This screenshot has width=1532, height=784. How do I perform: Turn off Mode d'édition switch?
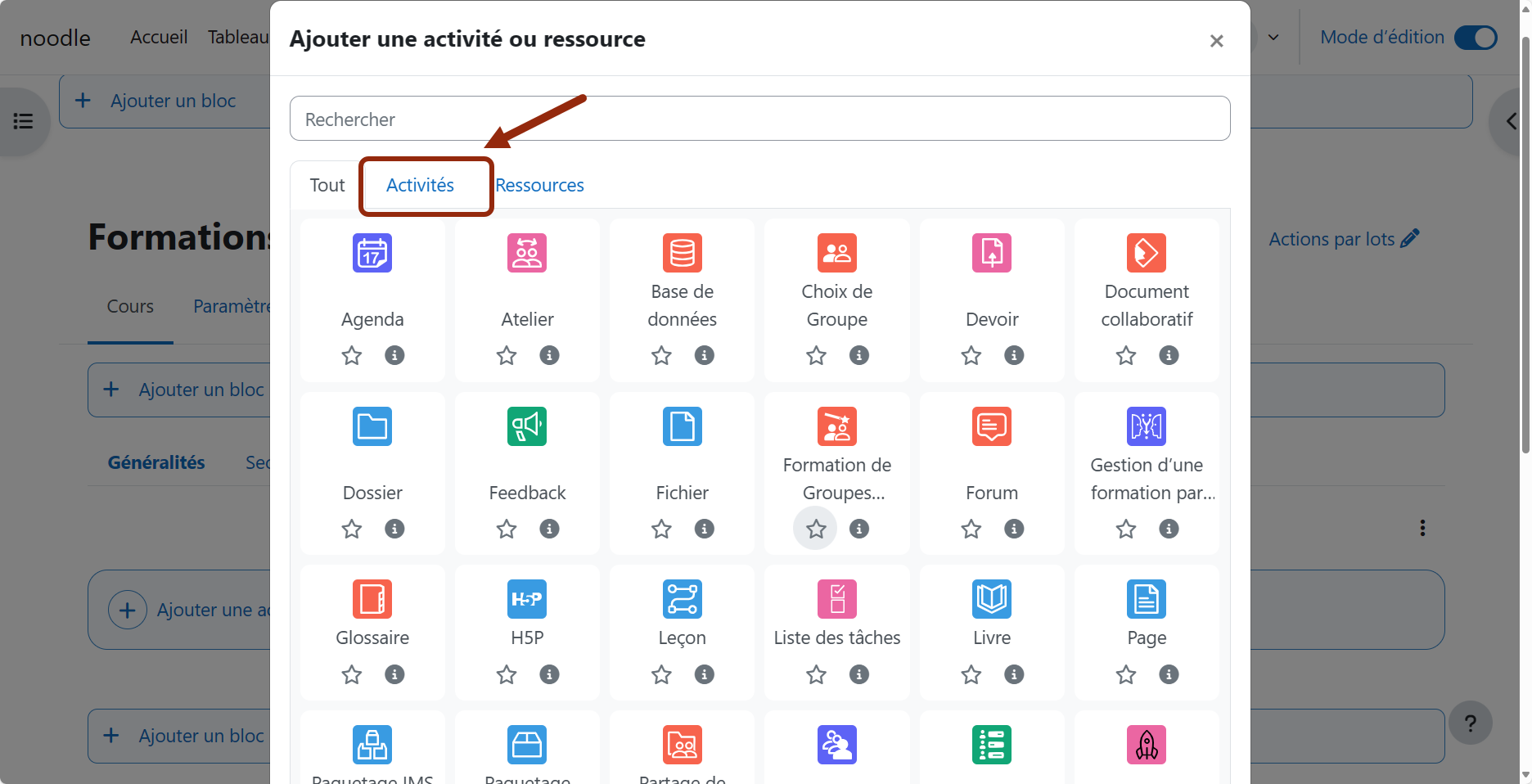(1476, 38)
